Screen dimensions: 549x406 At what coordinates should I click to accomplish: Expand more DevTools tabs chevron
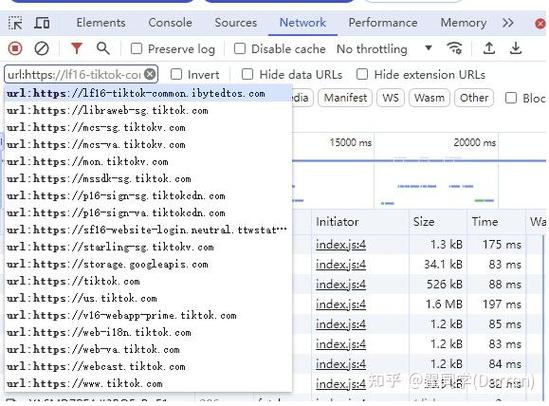(x=508, y=23)
